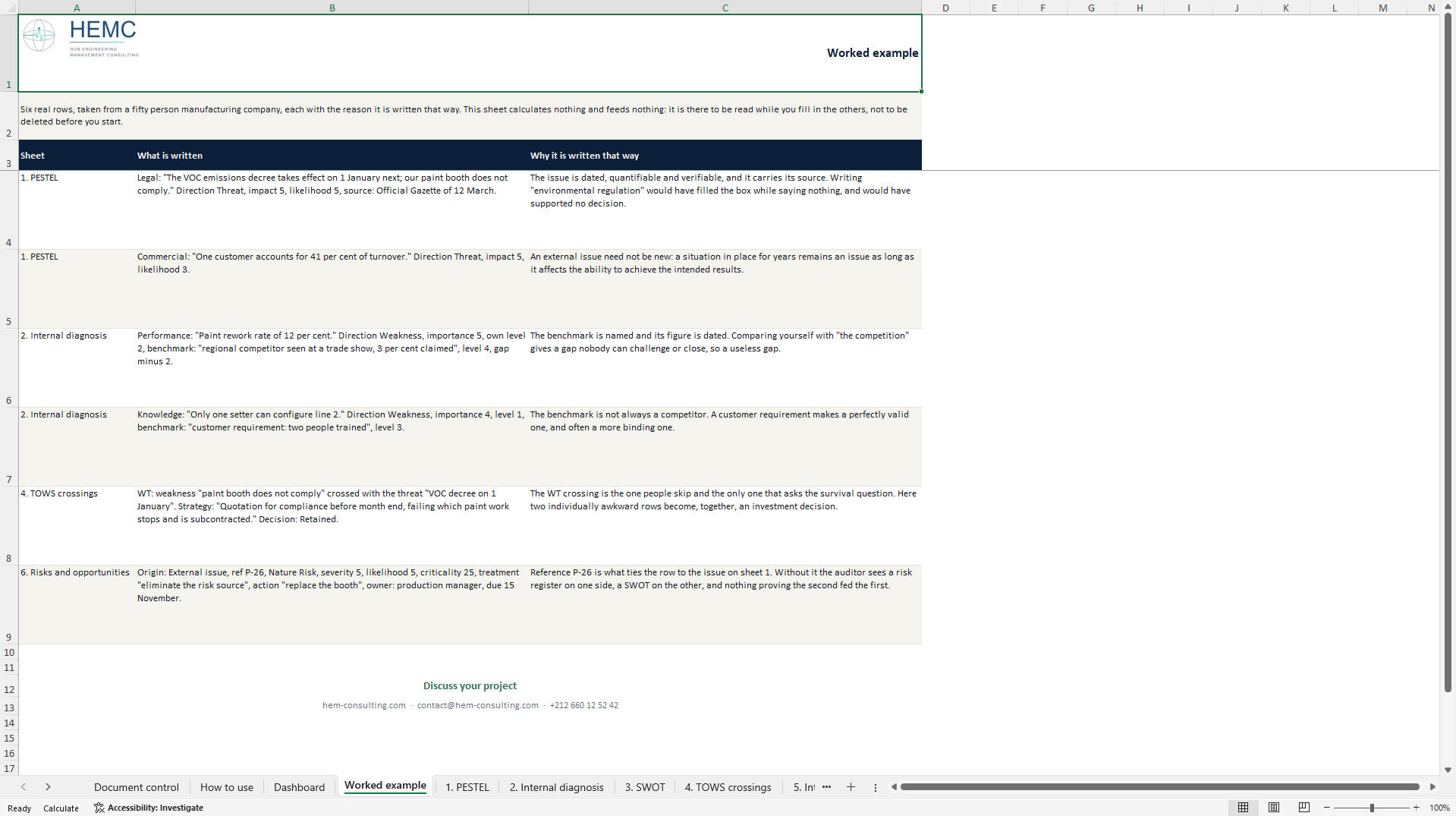Zoom in with the plus button

(x=1416, y=808)
